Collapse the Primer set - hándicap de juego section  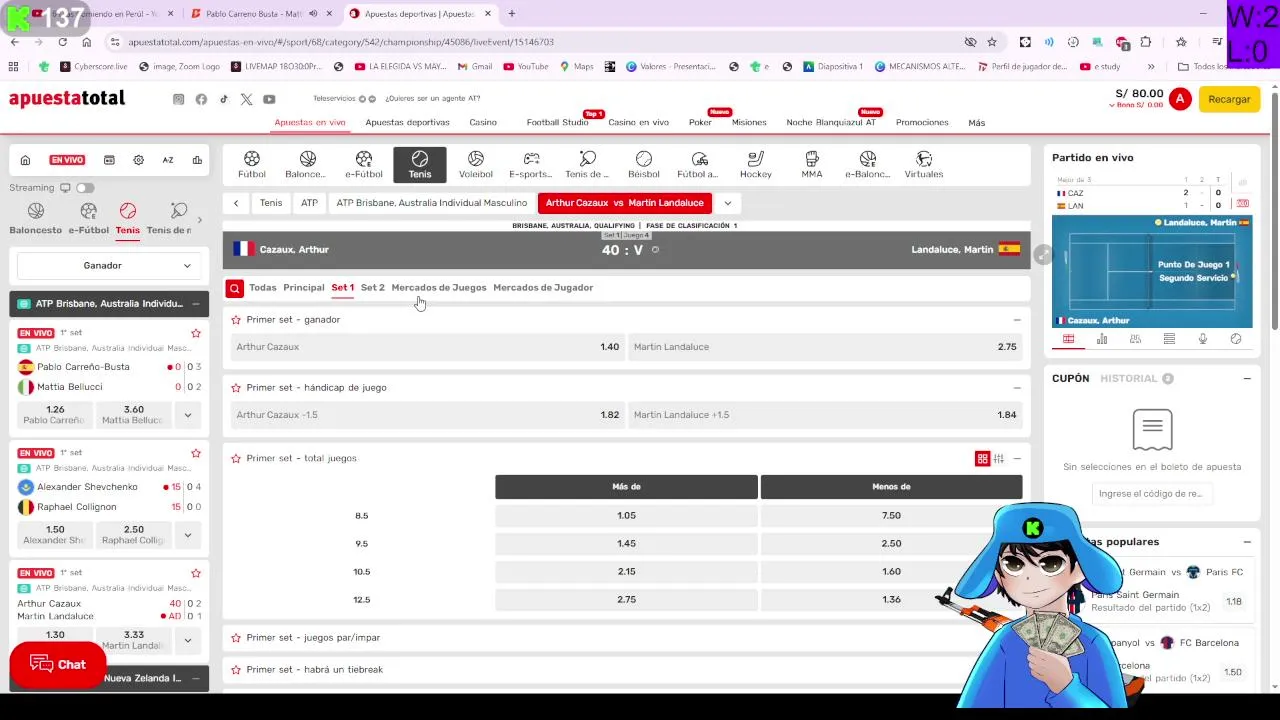click(x=1017, y=388)
